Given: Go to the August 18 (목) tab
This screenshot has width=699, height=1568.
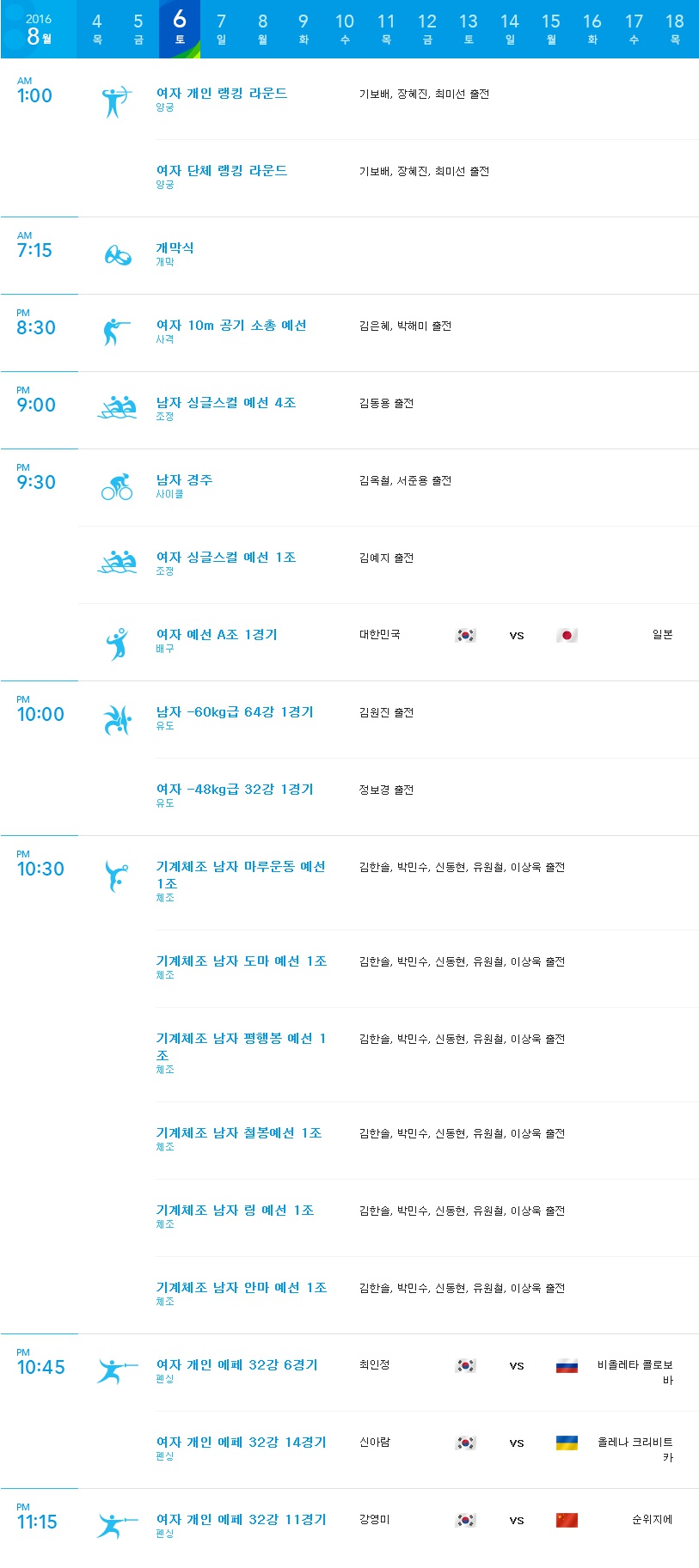Looking at the screenshot, I should click(675, 28).
